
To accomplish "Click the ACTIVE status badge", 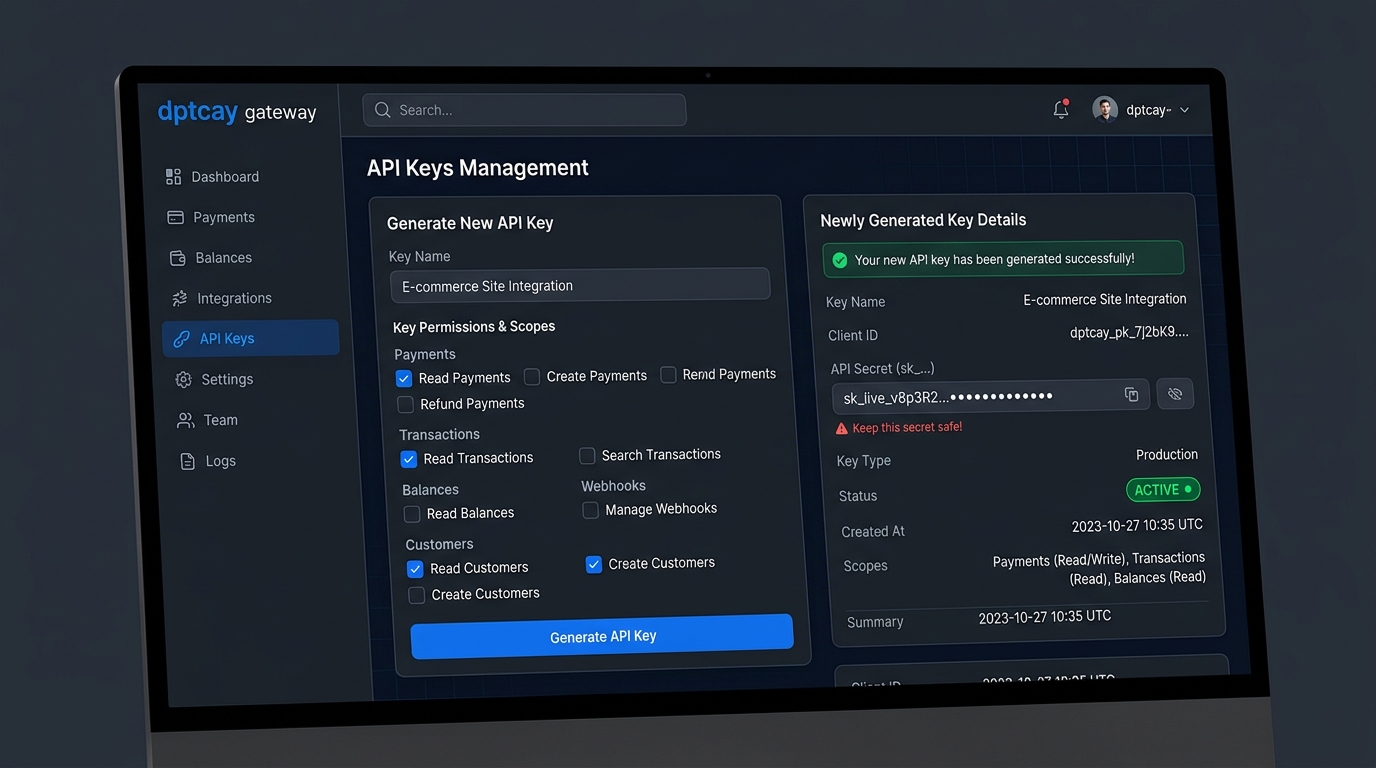I will click(x=1163, y=490).
